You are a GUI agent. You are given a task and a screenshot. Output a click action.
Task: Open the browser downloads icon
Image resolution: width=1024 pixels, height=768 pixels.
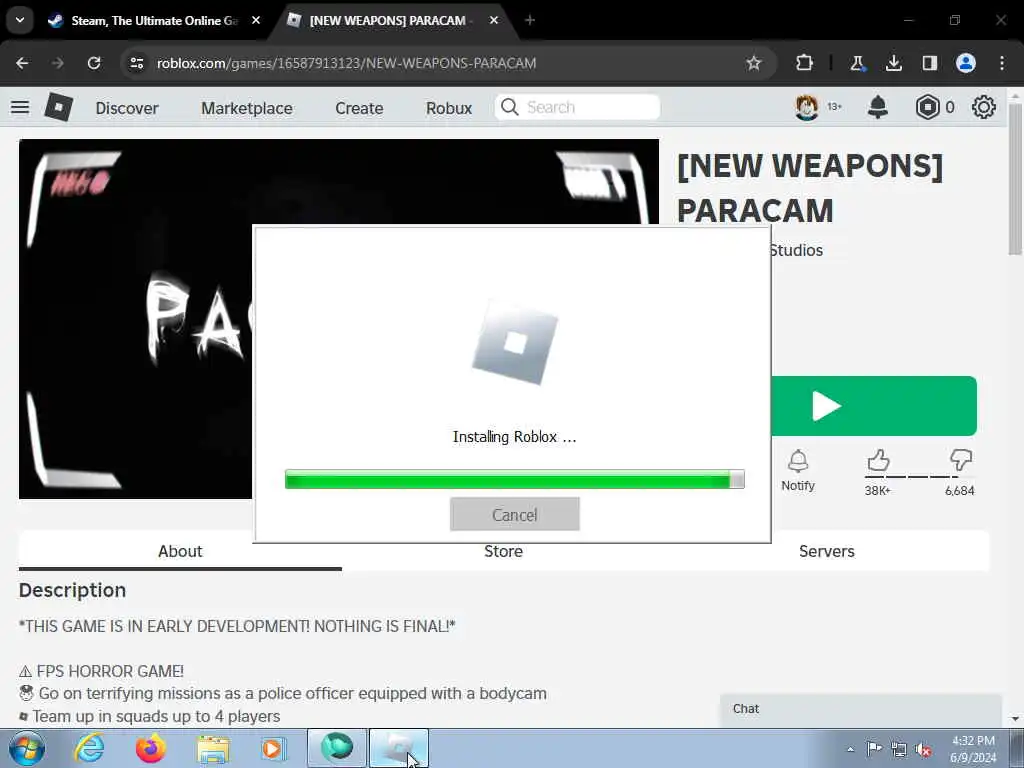(x=894, y=63)
